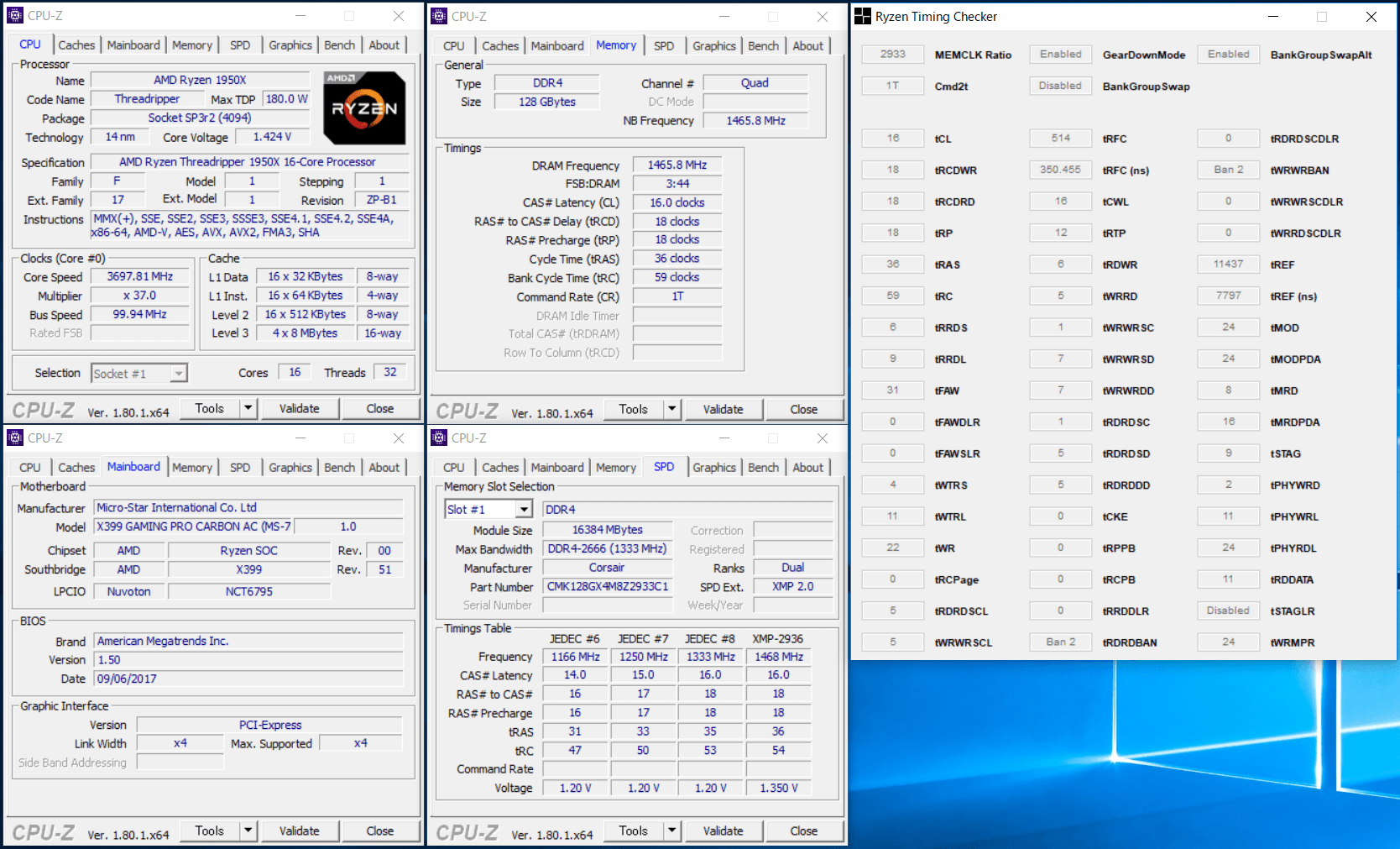Click the tCL value 16 field

pos(893,138)
